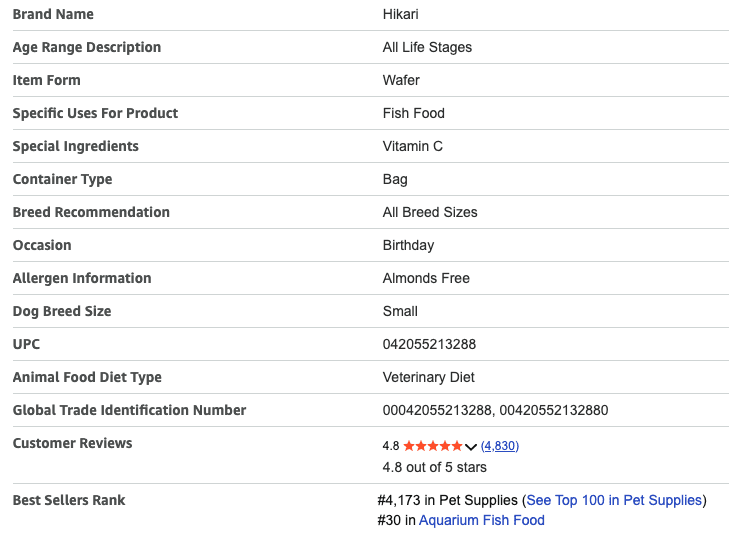Click the Vitamin C special ingredients value
Image resolution: width=733 pixels, height=535 pixels.
(x=412, y=146)
